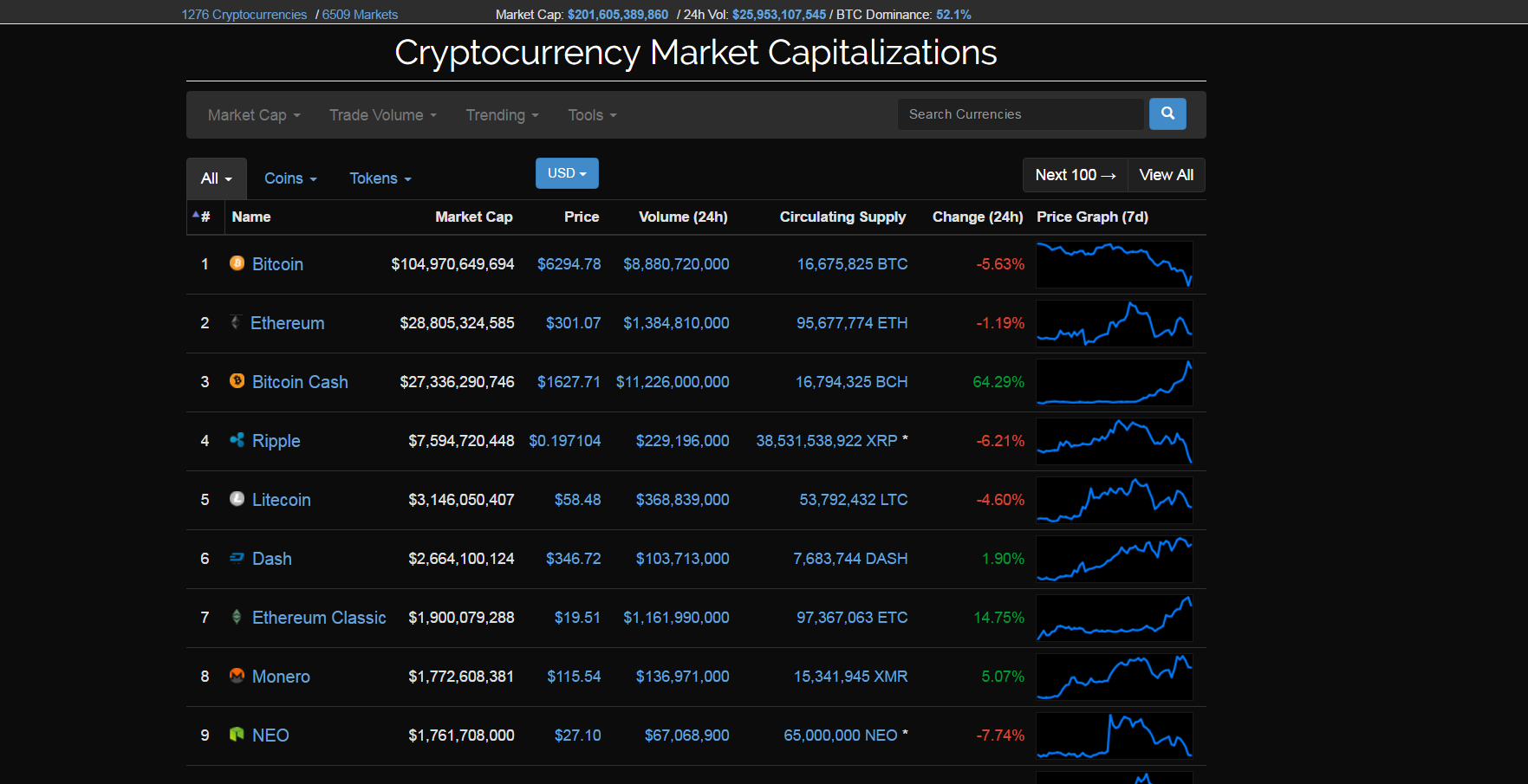1528x784 pixels.
Task: Click Litecoin volume $368,839,000
Action: point(682,500)
